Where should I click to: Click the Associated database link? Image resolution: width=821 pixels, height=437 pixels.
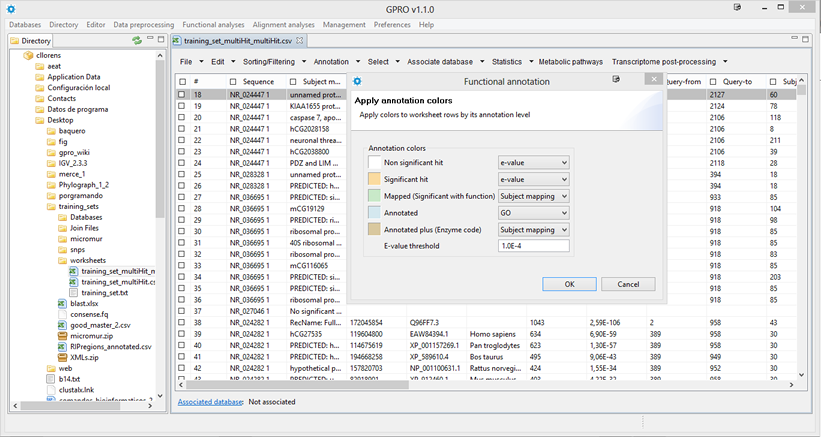(x=209, y=401)
